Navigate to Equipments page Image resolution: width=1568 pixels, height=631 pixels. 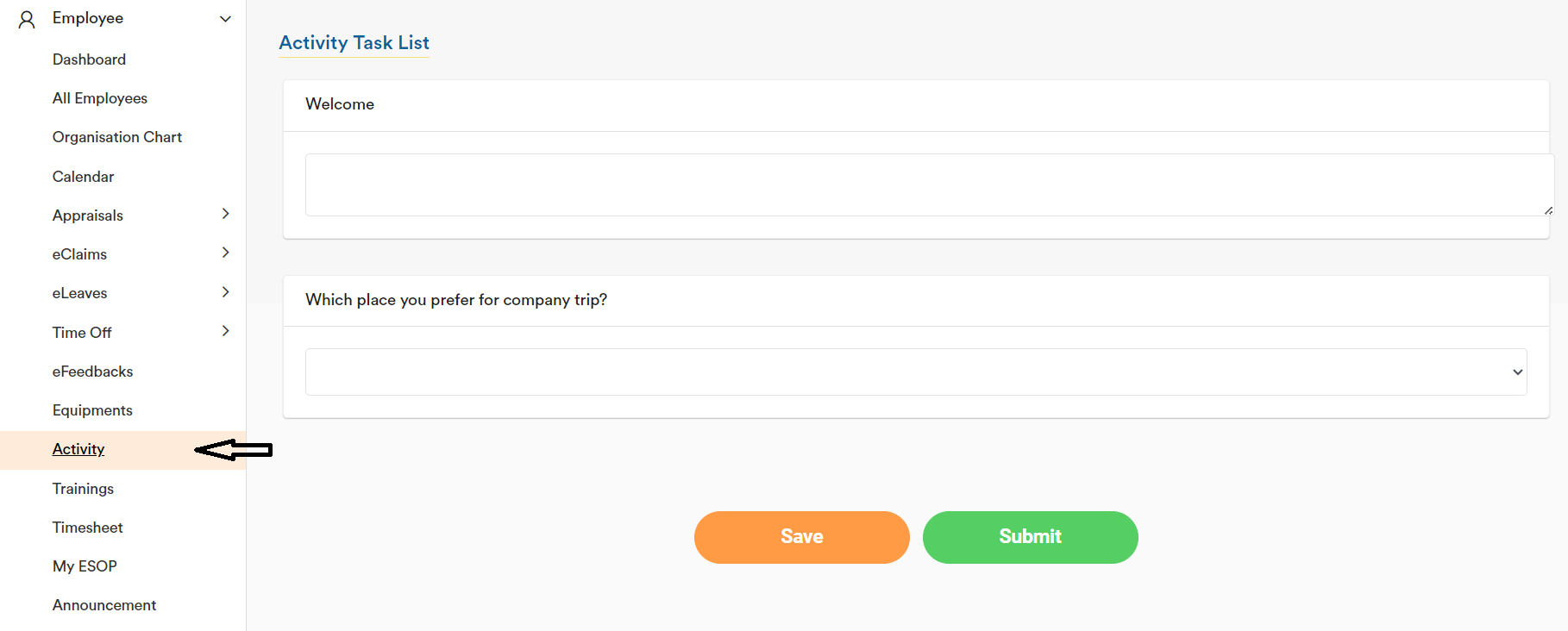click(92, 410)
